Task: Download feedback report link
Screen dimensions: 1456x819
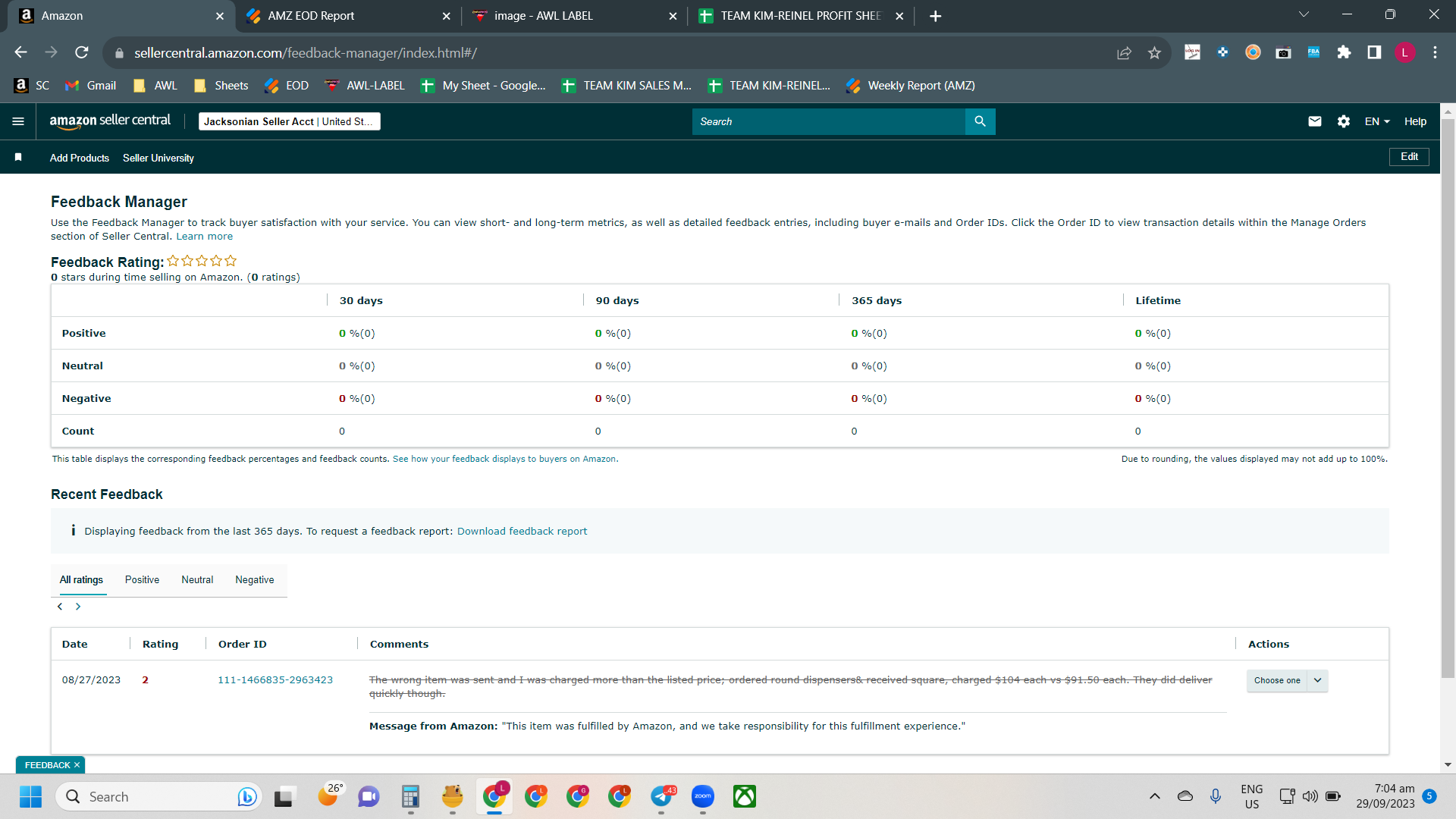Action: (522, 531)
